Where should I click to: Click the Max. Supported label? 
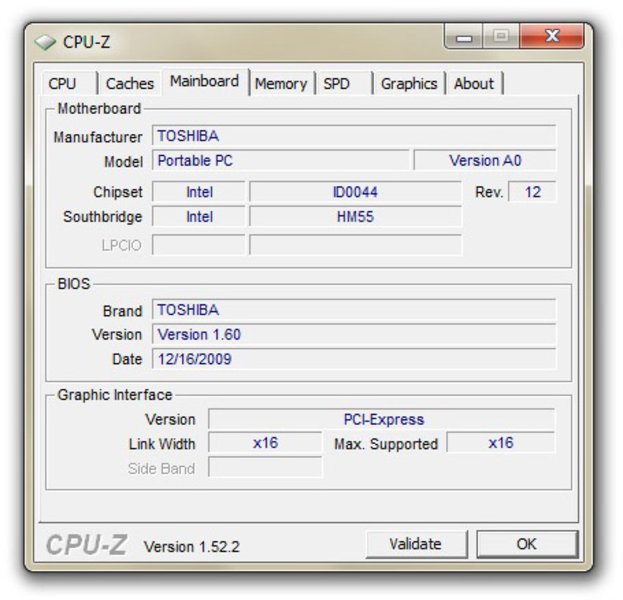point(386,444)
